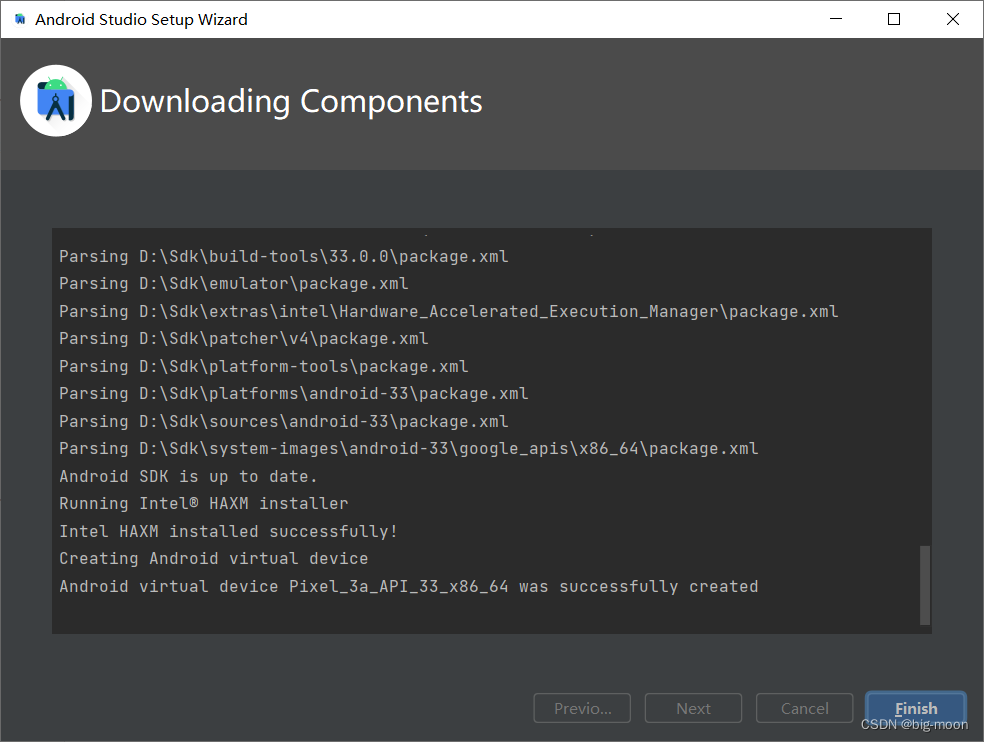Close the Setup Wizard window
The height and width of the screenshot is (742, 984).
[953, 19]
